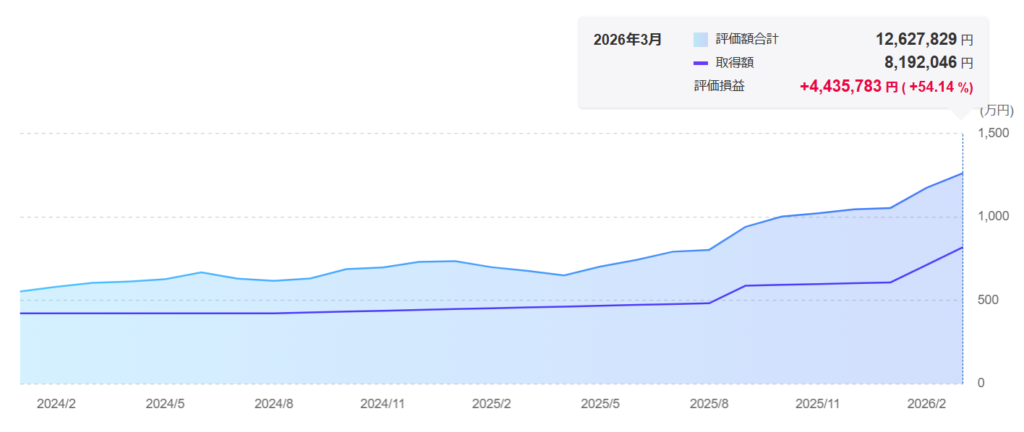
Task: Click the 2025/11 x-axis label
Action: tap(818, 405)
